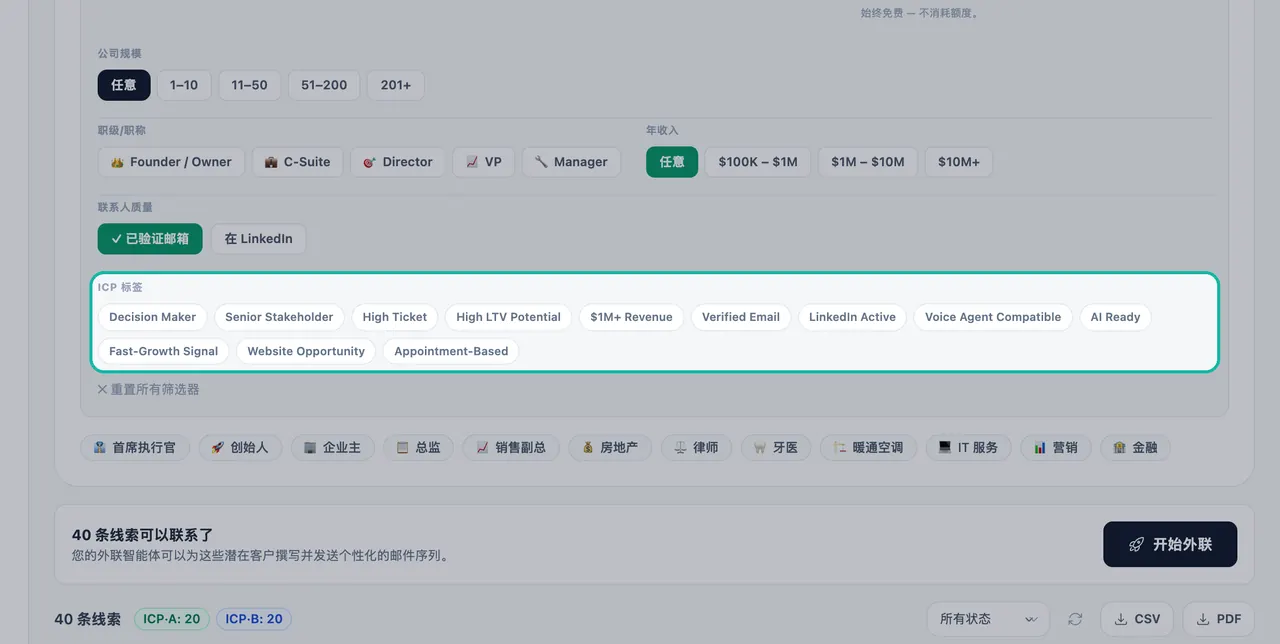Toggle the 在 LinkedIn contact filter

[x=259, y=239]
